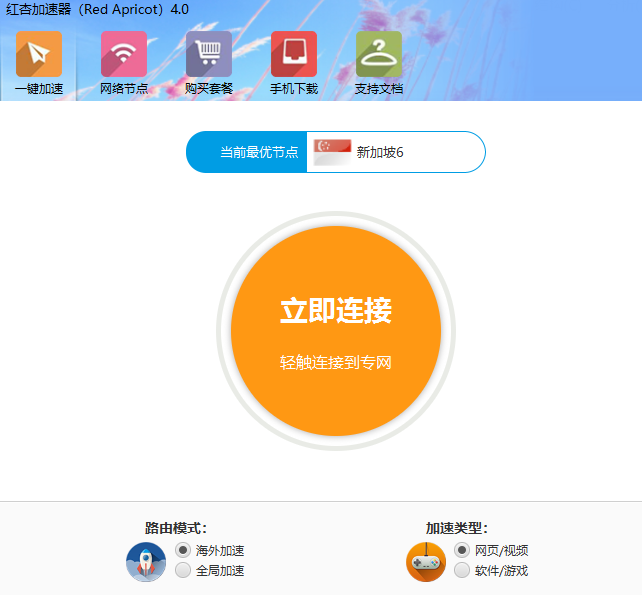
Task: Select the 全局加速 radio button
Action: tap(183, 571)
